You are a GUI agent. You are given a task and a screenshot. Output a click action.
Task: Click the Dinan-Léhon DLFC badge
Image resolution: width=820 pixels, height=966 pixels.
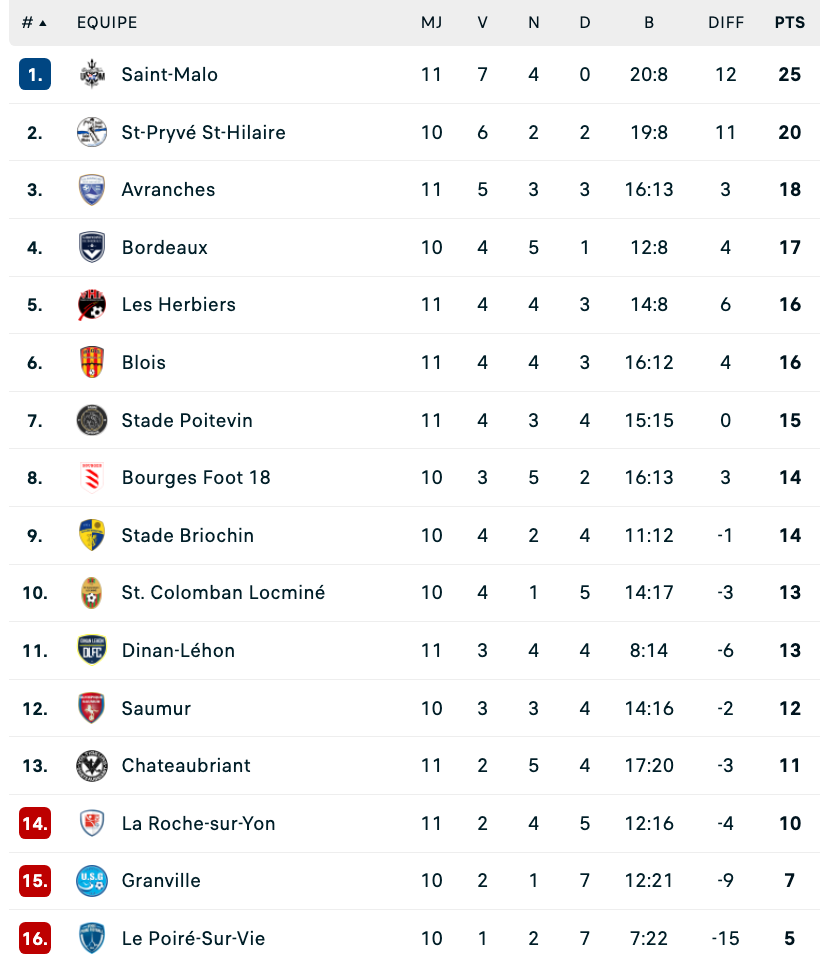[92, 651]
